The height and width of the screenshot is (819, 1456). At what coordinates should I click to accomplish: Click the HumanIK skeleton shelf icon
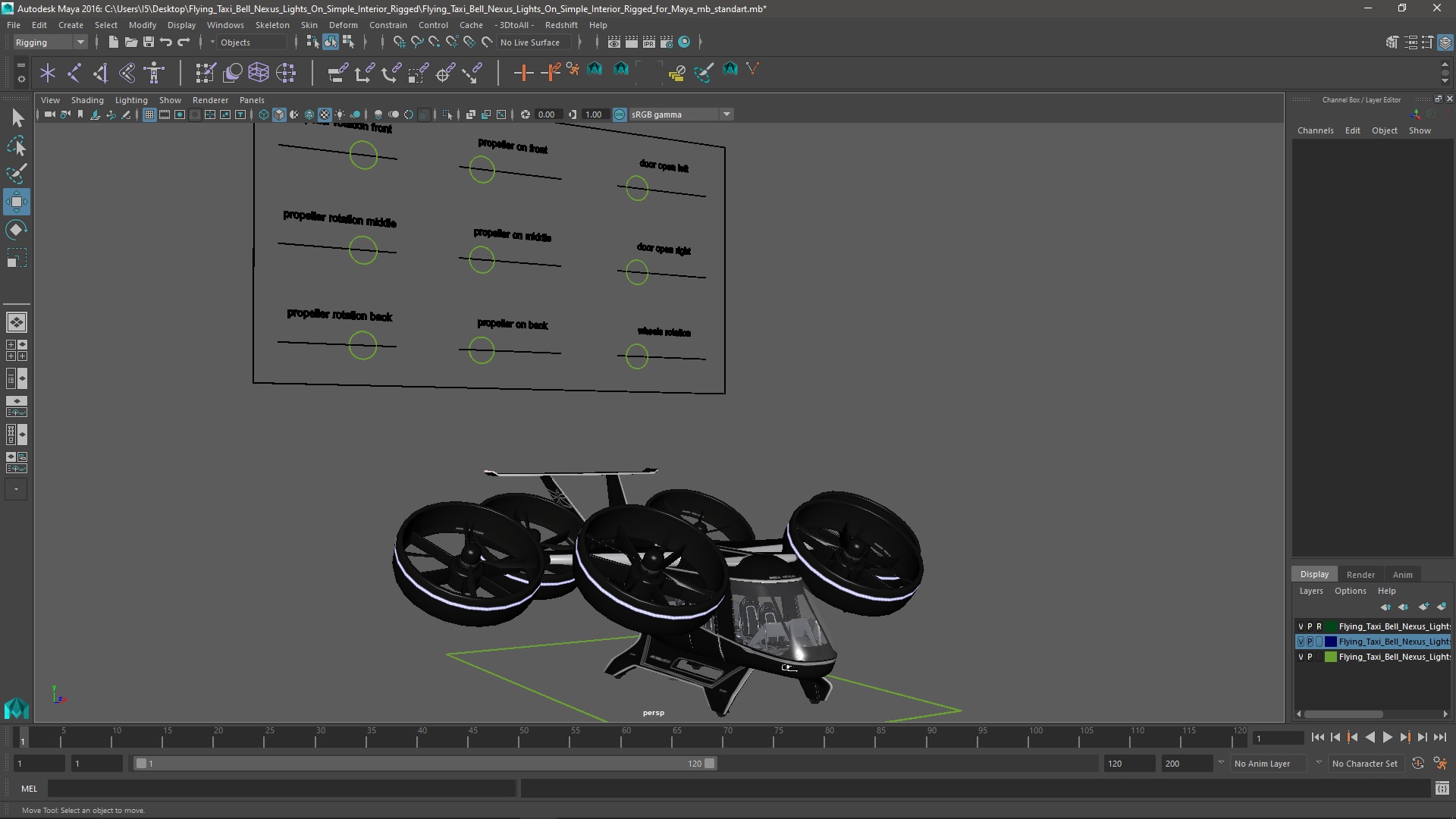pyautogui.click(x=154, y=73)
